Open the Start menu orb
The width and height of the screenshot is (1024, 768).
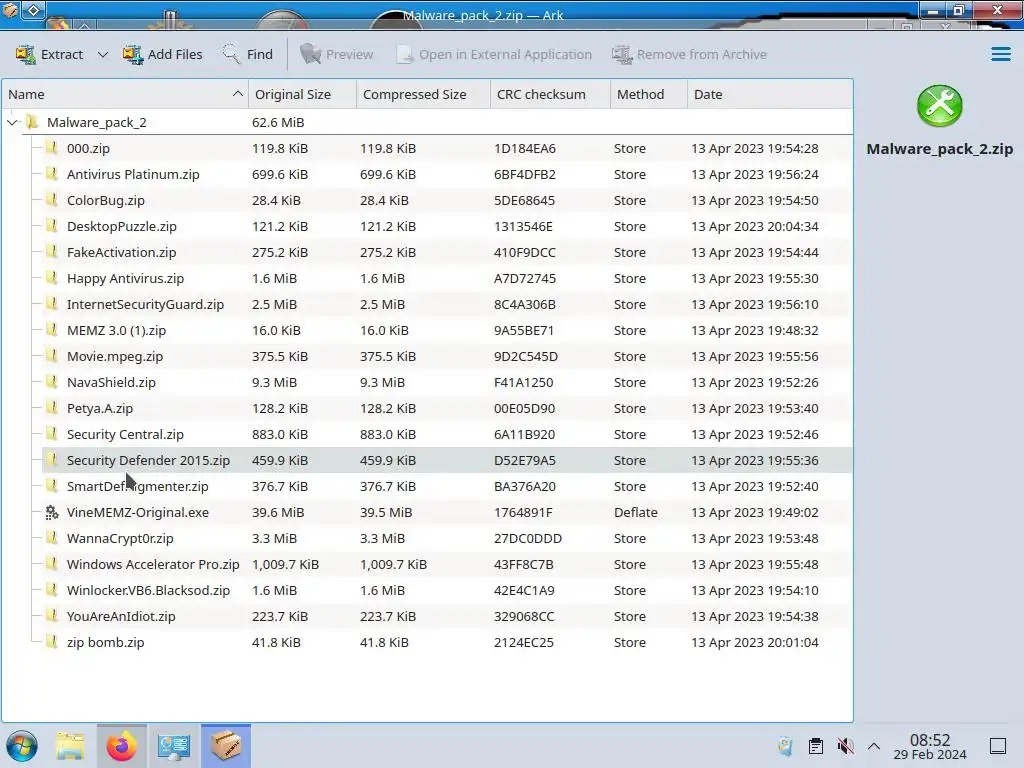coord(22,746)
